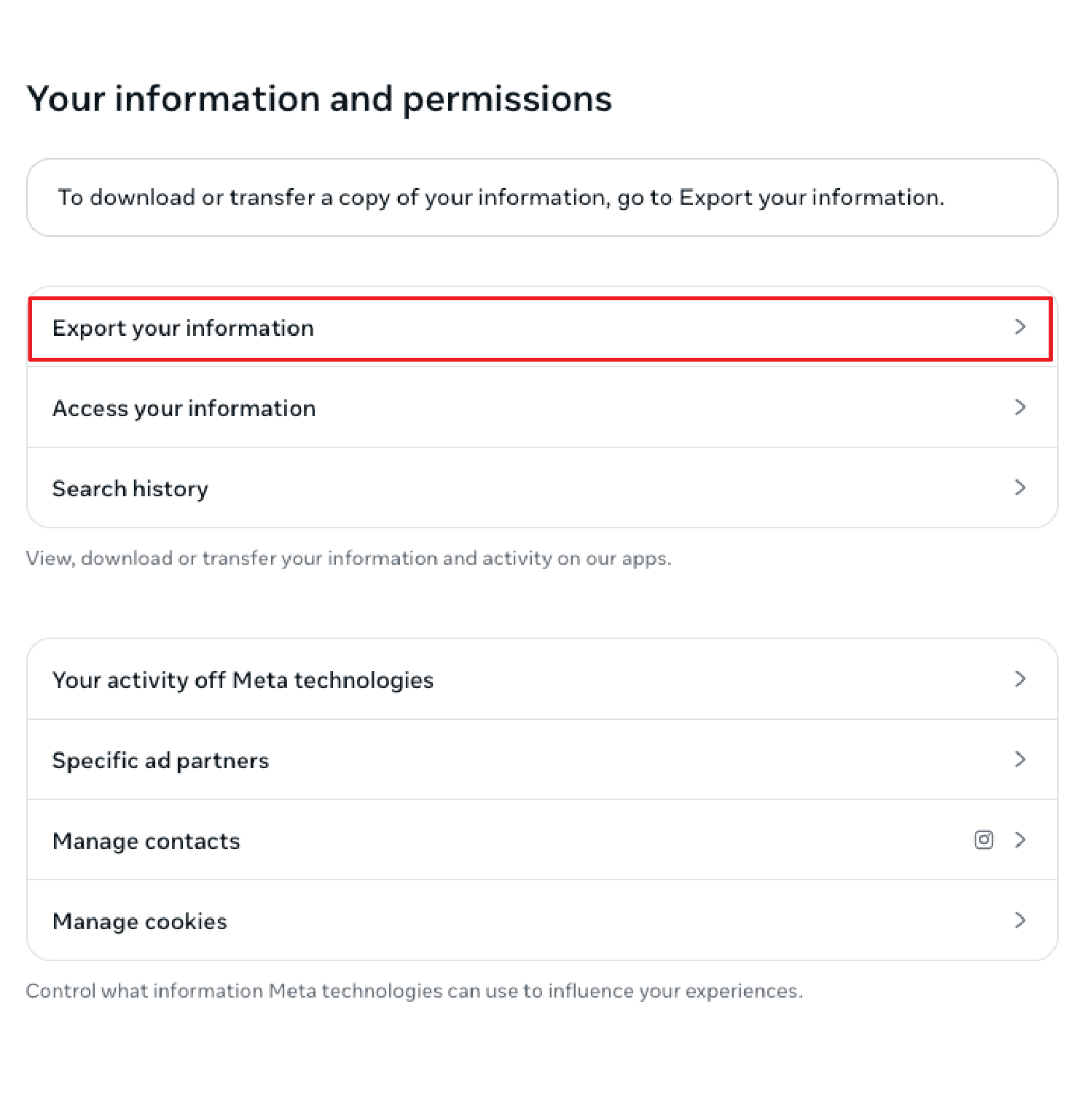Image resolution: width=1090 pixels, height=1120 pixels.
Task: Click 'Control what information Meta technologies' caption
Action: point(414,992)
